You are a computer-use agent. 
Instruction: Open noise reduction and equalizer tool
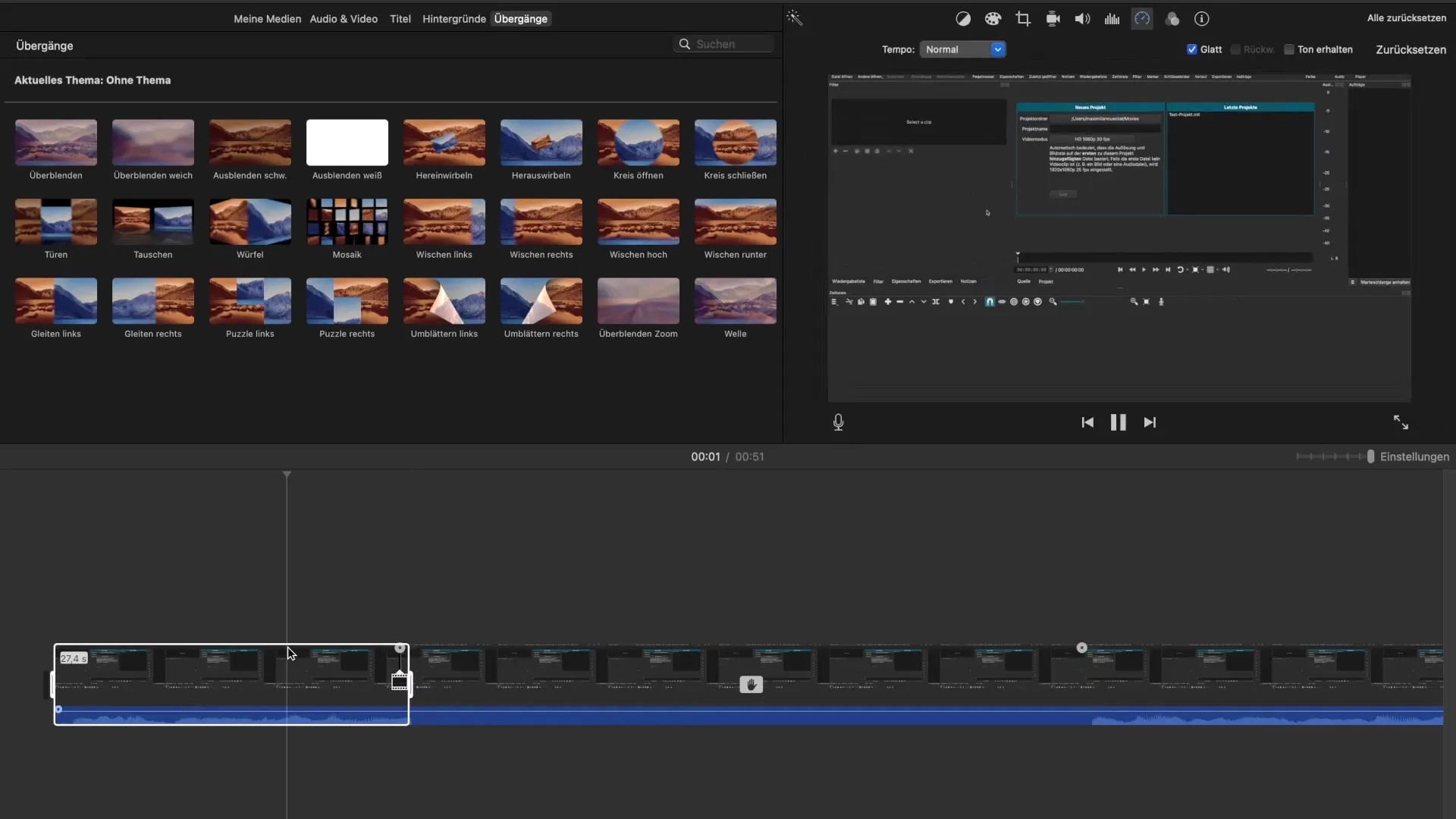(x=1112, y=19)
